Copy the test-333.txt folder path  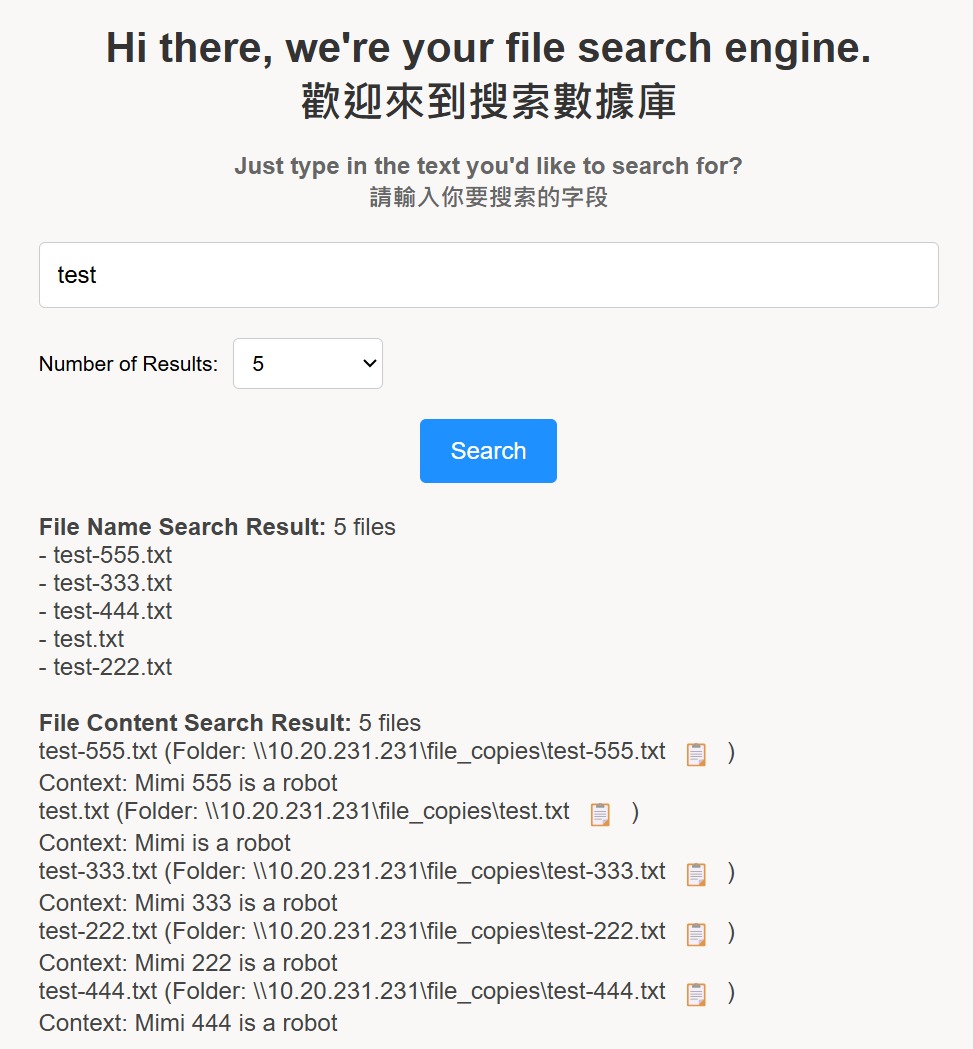point(696,874)
